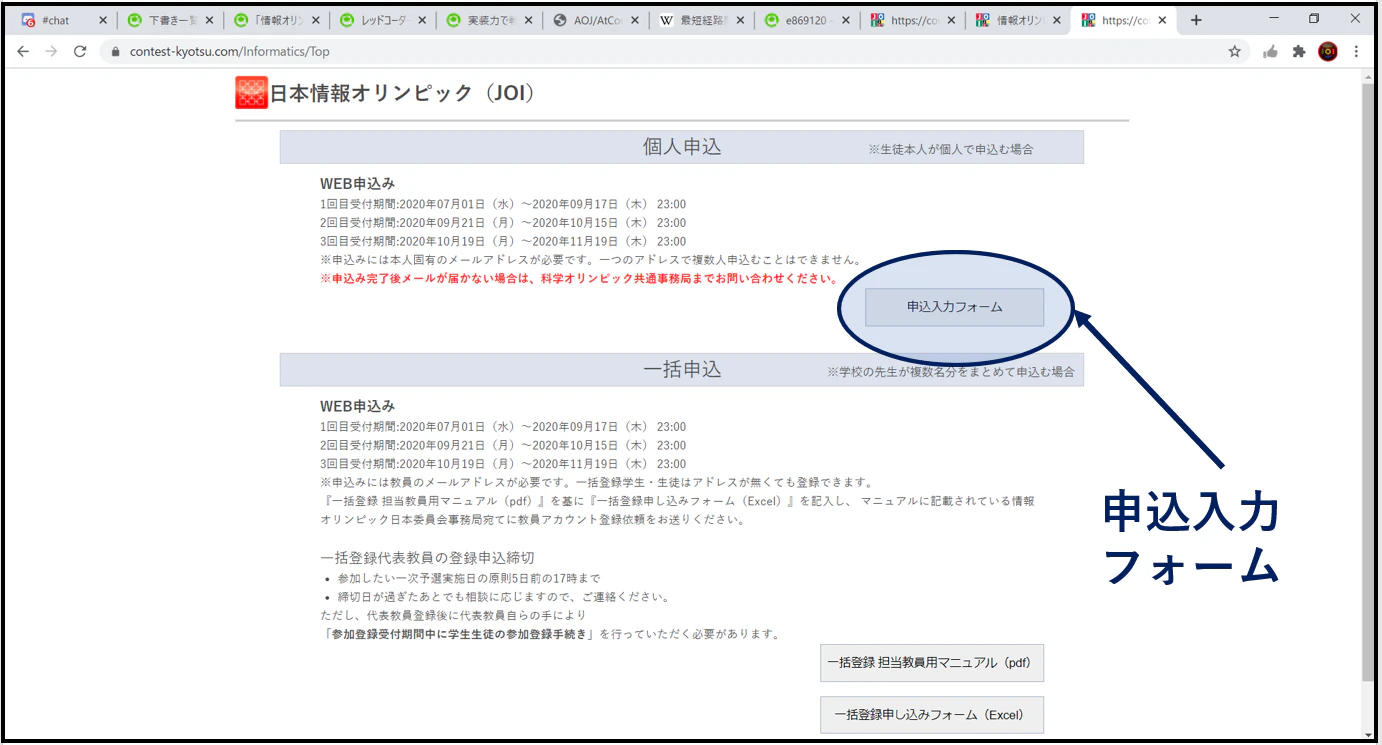Reload the current page
This screenshot has width=1382, height=745.
(80, 51)
